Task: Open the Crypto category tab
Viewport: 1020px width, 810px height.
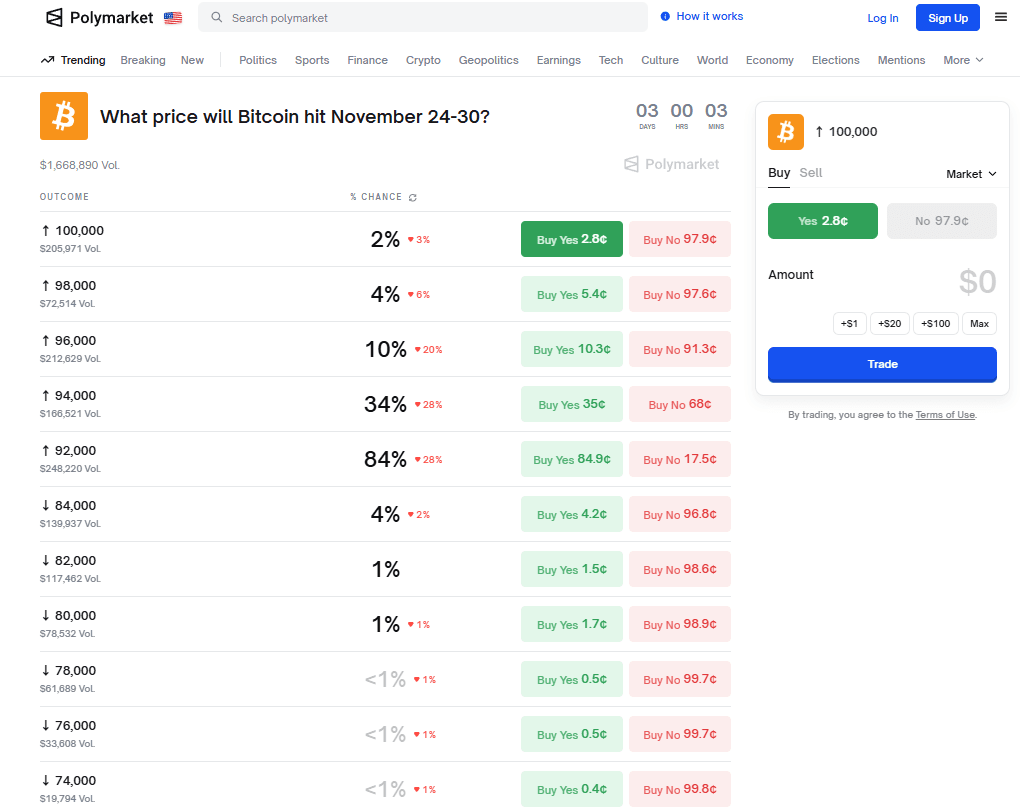Action: (423, 60)
